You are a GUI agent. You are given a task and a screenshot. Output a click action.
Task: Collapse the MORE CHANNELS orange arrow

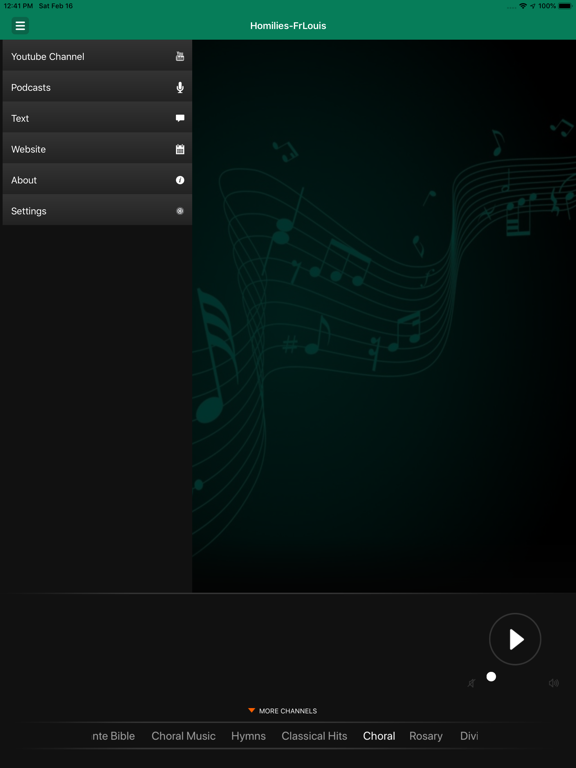[251, 710]
